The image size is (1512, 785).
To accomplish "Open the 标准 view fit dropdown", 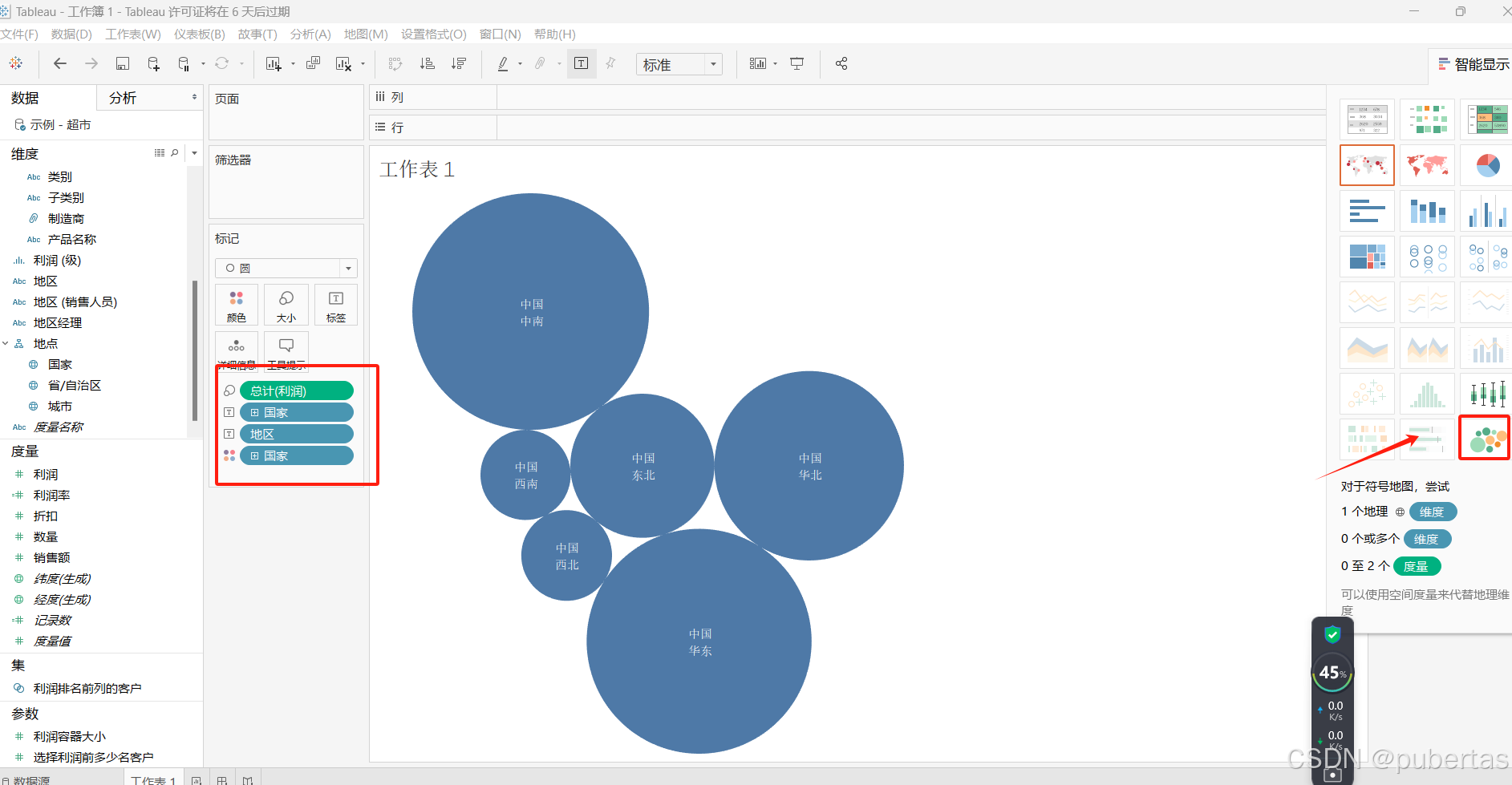I will tap(679, 64).
